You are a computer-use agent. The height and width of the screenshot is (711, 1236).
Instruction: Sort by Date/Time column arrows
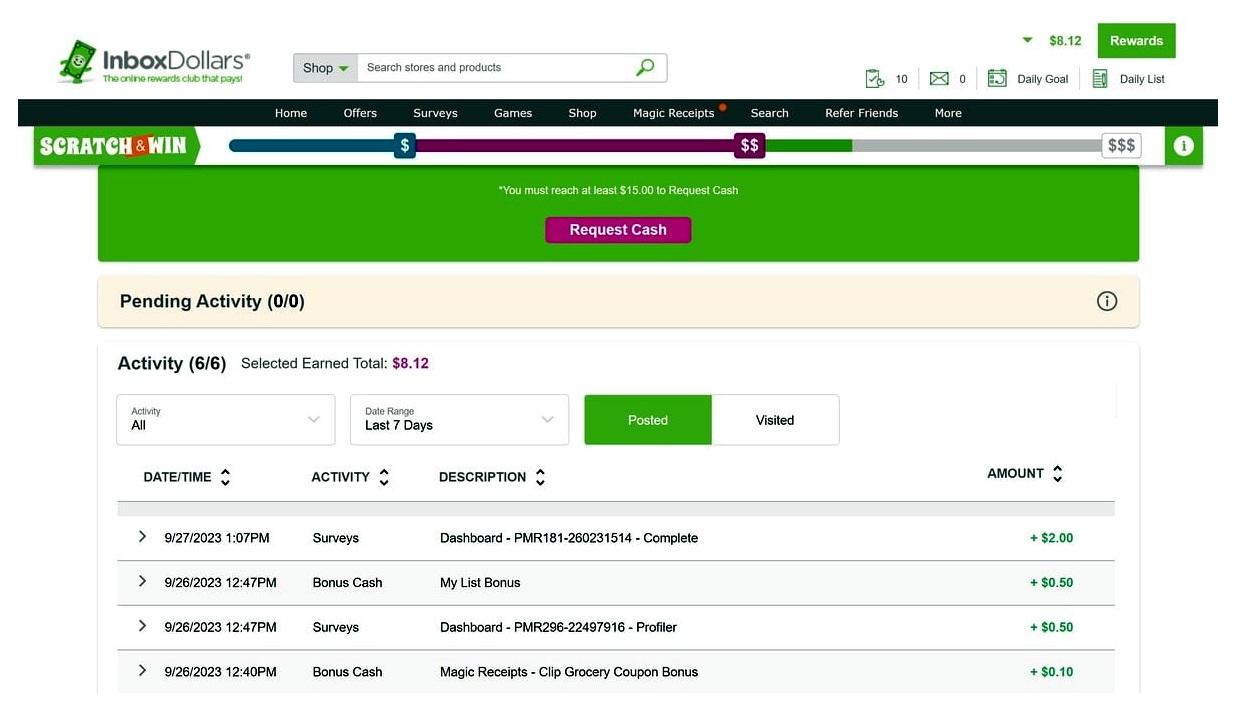tap(225, 477)
